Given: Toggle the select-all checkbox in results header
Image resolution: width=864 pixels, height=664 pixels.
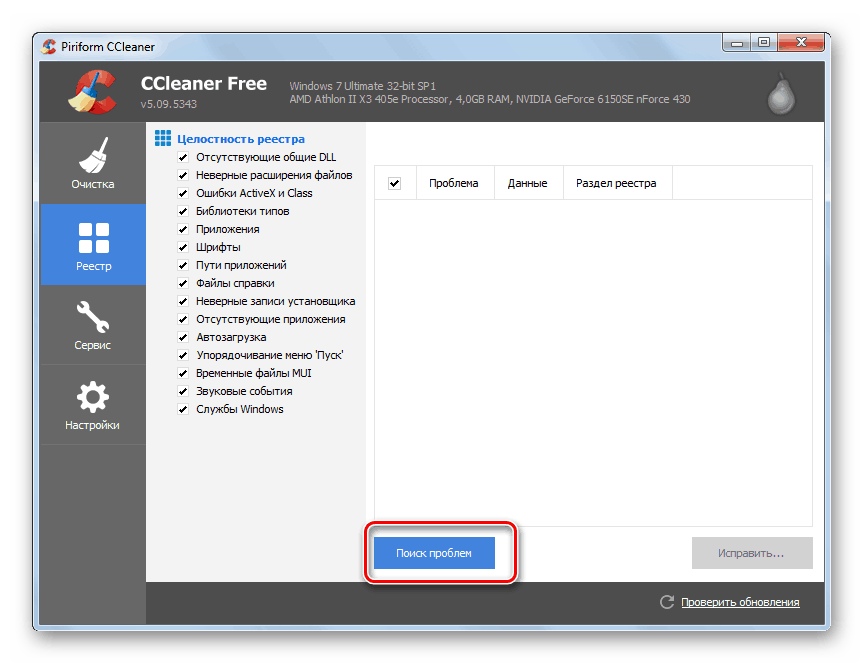Looking at the screenshot, I should pos(395,183).
